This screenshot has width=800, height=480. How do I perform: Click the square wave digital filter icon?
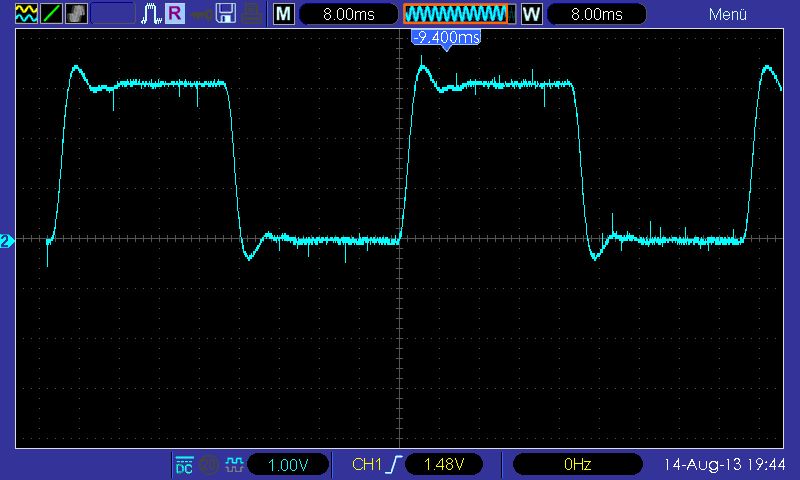coord(234,465)
